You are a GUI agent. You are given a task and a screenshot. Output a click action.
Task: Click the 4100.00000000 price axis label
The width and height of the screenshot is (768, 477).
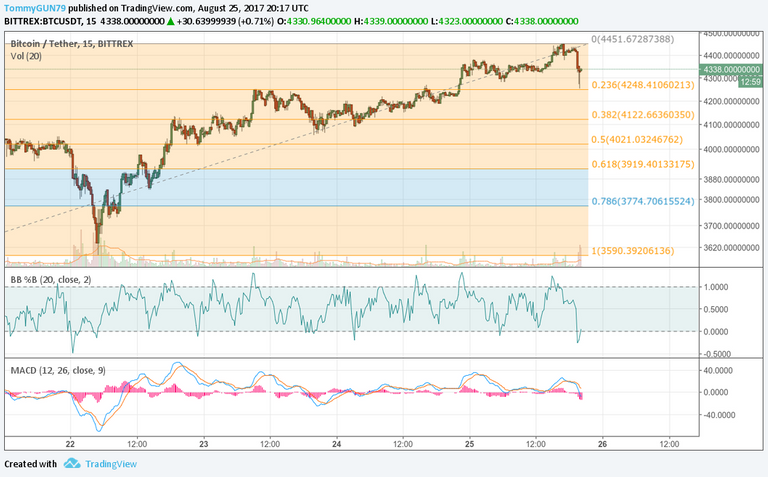[x=731, y=125]
